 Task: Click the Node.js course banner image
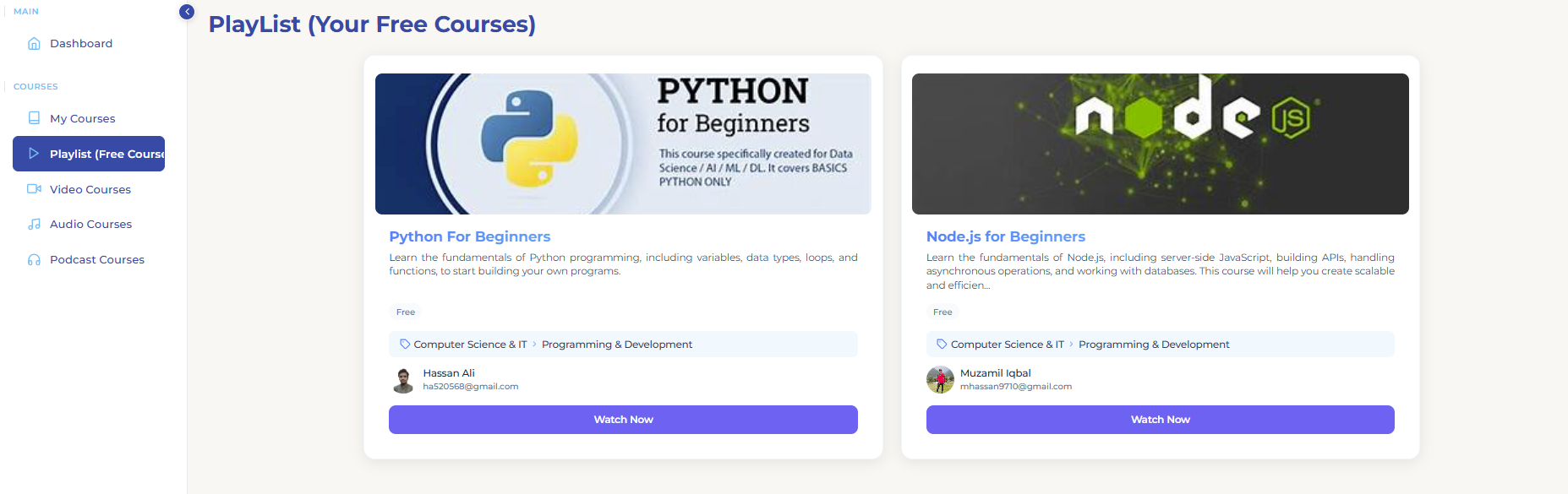coord(1160,144)
